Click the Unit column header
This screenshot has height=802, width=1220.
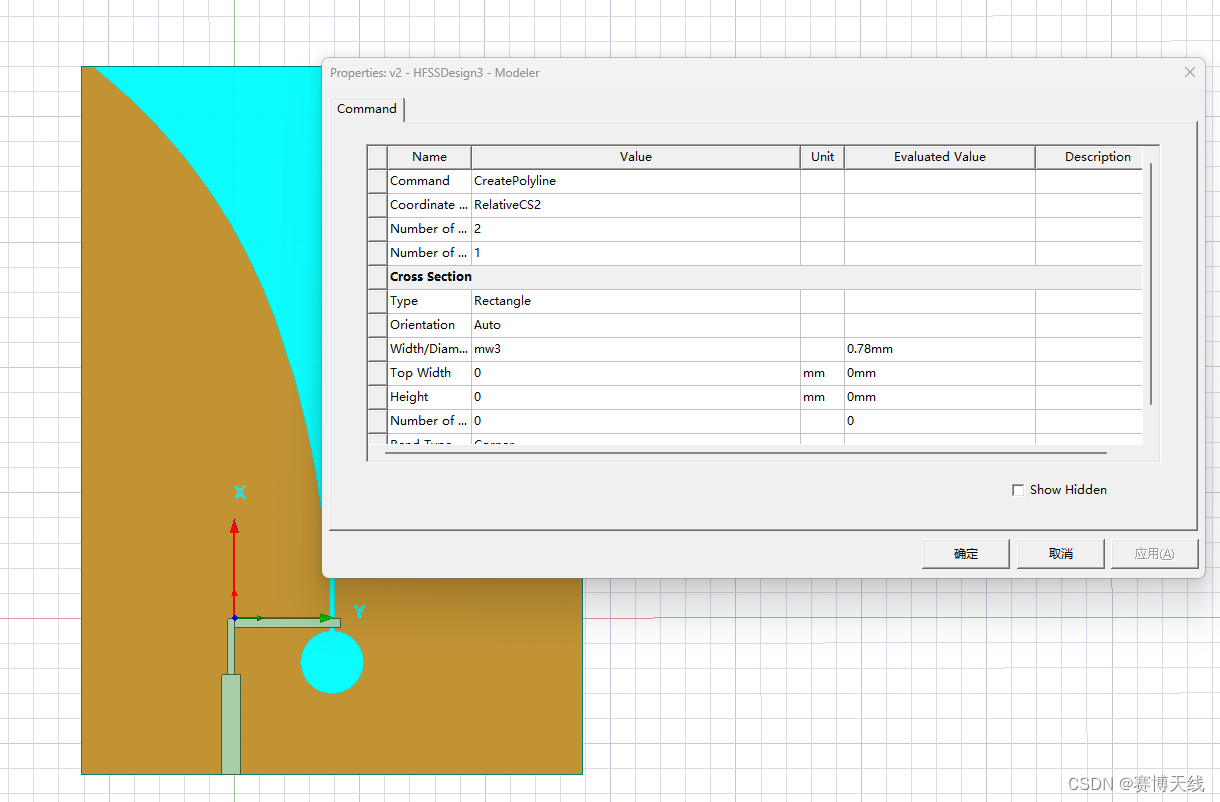tap(823, 157)
